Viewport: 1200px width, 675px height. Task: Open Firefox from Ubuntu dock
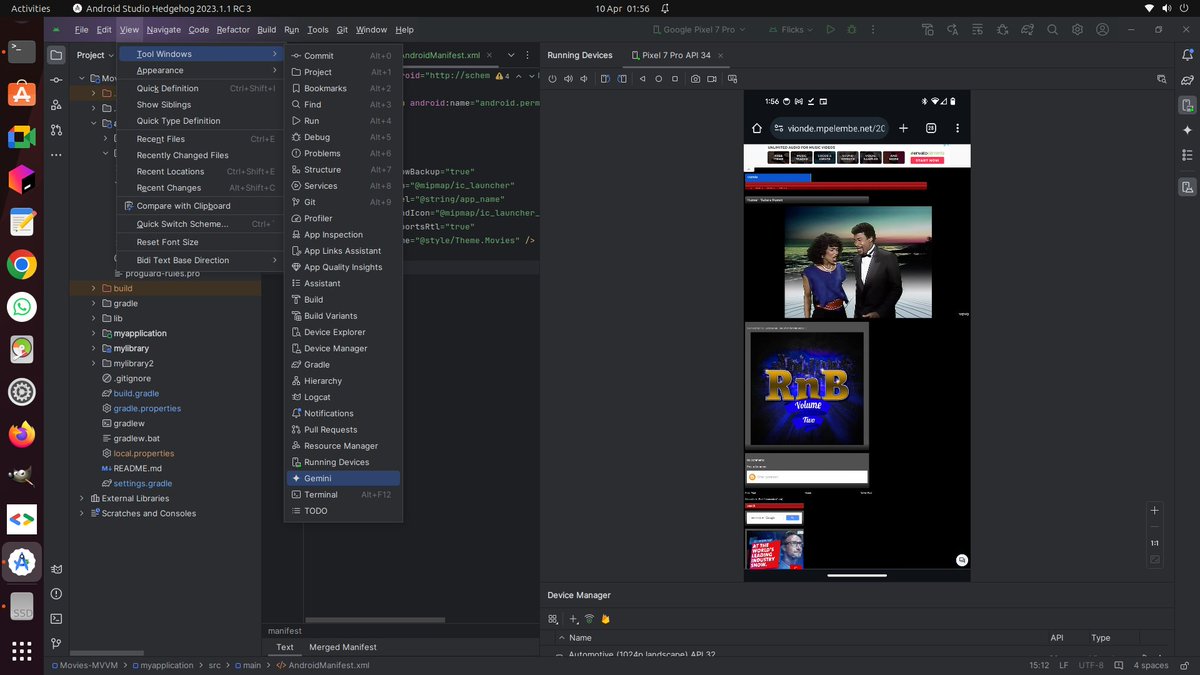coord(22,434)
